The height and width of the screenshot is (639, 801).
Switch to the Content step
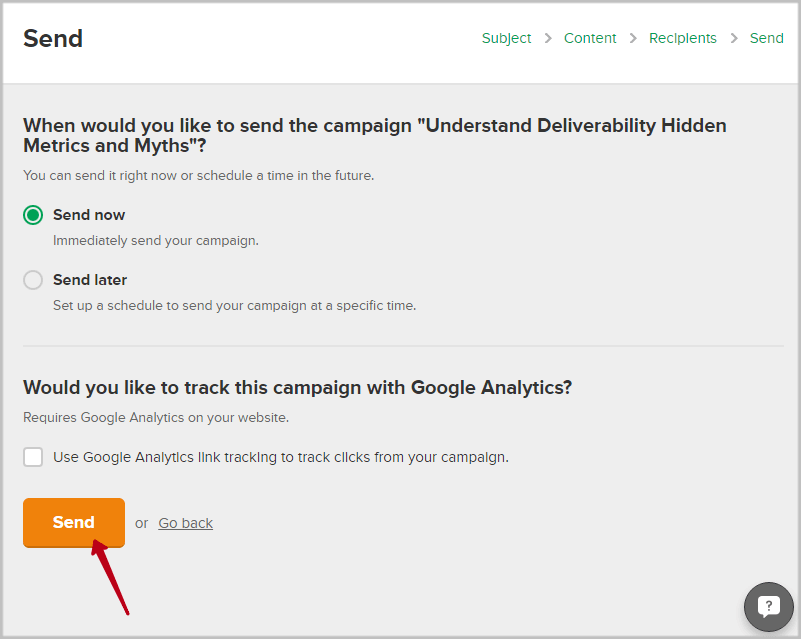point(590,39)
